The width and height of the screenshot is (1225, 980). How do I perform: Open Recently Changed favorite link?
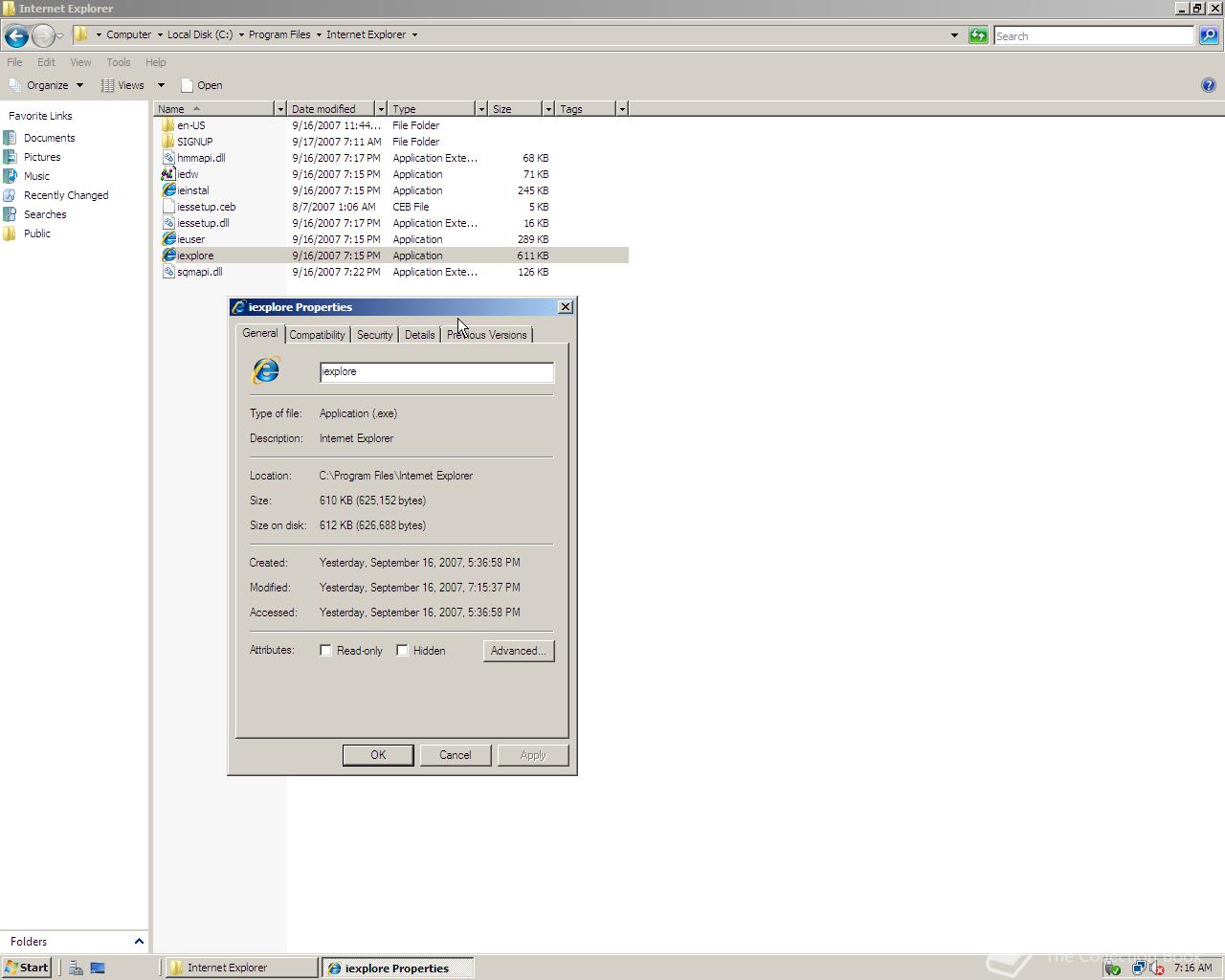66,195
